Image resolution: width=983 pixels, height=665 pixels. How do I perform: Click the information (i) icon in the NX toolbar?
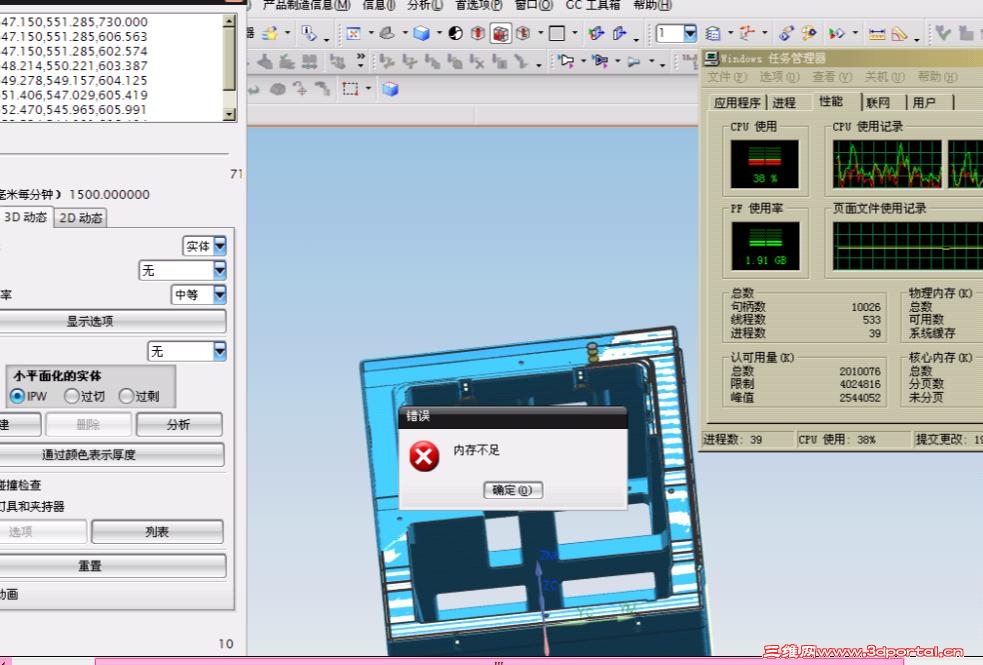click(308, 33)
